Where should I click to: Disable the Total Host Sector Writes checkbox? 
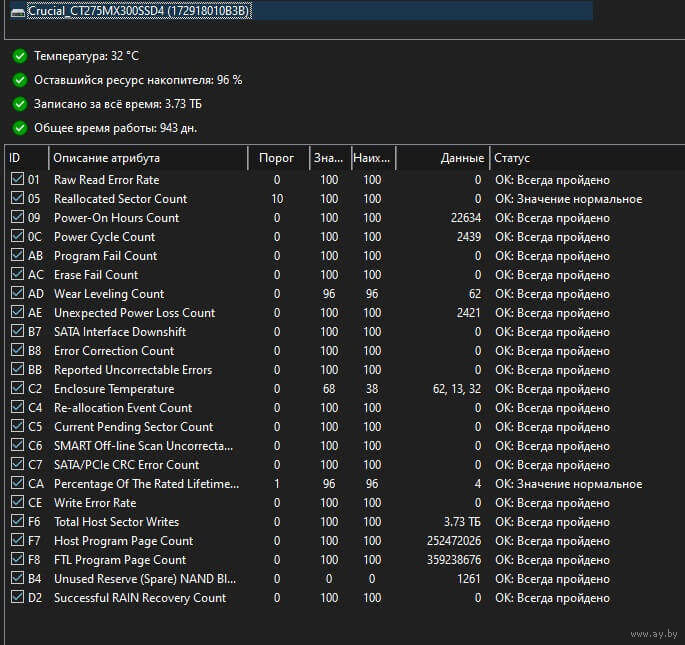tap(16, 522)
